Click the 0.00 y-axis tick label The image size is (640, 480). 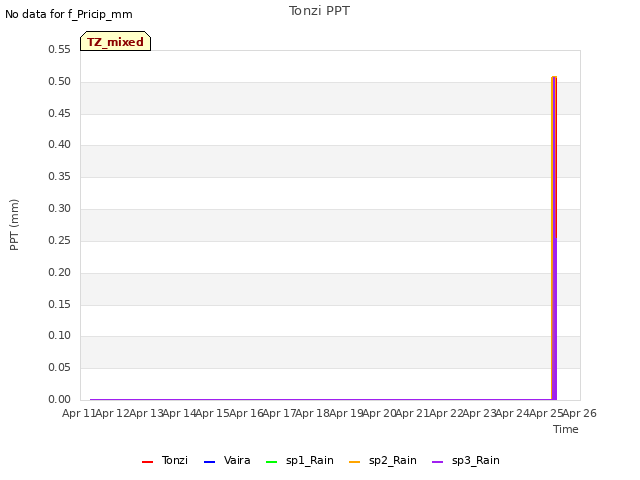point(60,399)
